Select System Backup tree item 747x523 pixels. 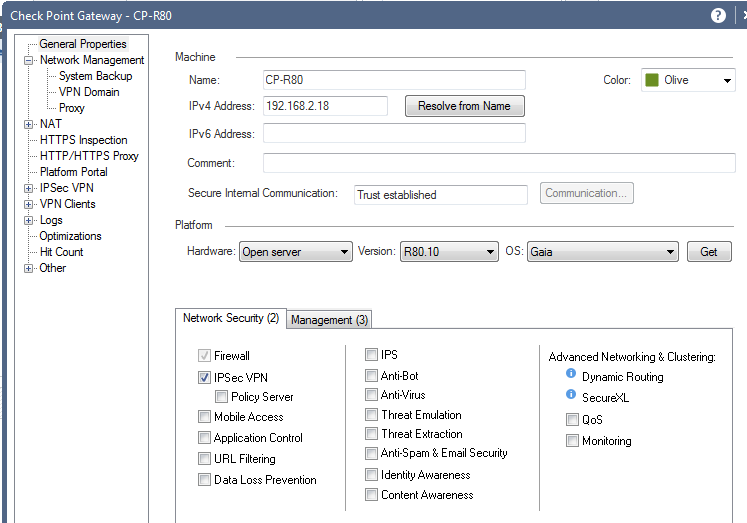(95, 76)
